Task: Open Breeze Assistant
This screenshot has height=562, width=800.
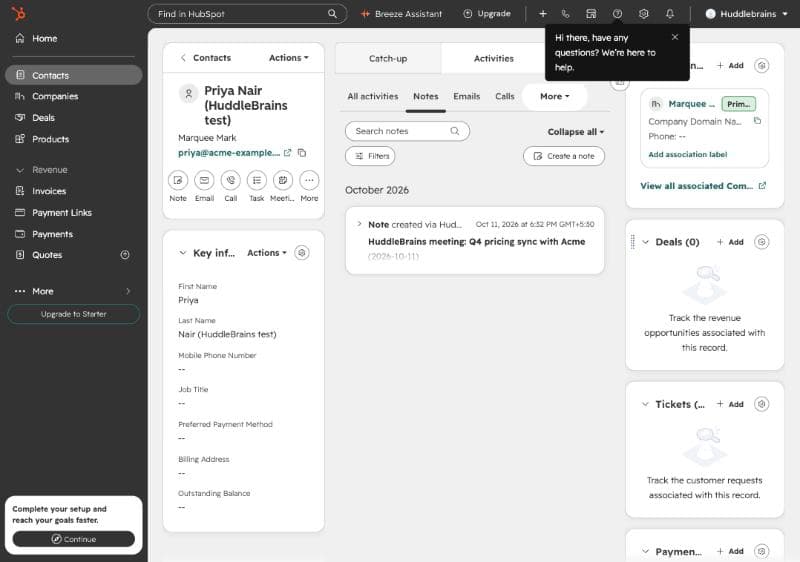Action: click(x=402, y=14)
